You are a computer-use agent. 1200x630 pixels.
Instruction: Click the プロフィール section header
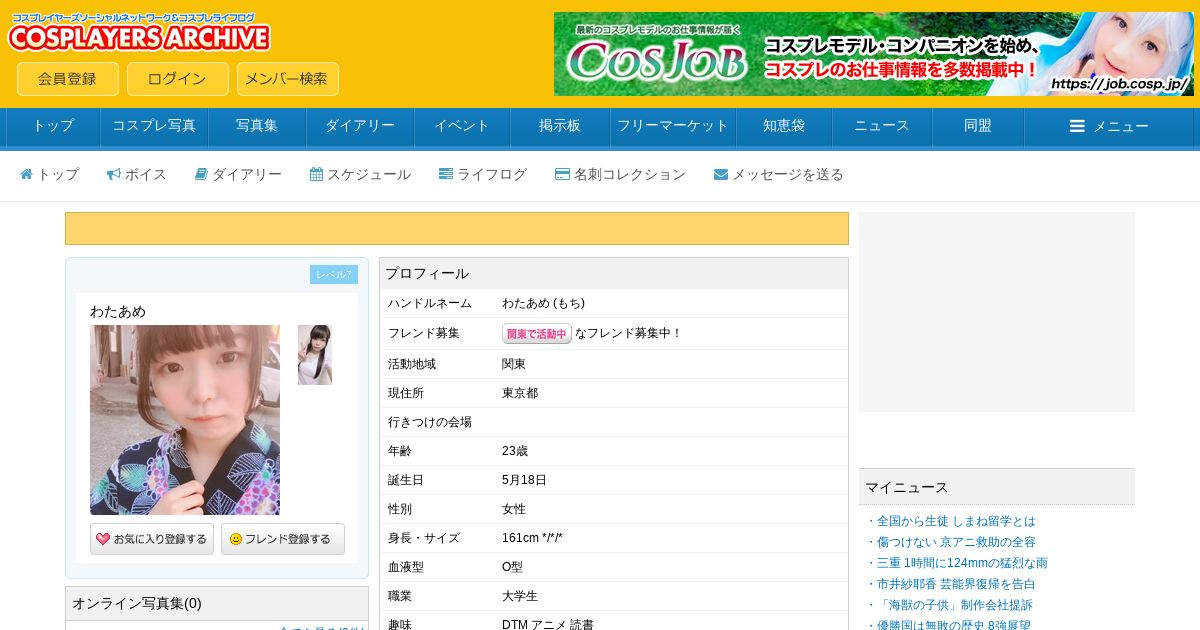pyautogui.click(x=614, y=273)
